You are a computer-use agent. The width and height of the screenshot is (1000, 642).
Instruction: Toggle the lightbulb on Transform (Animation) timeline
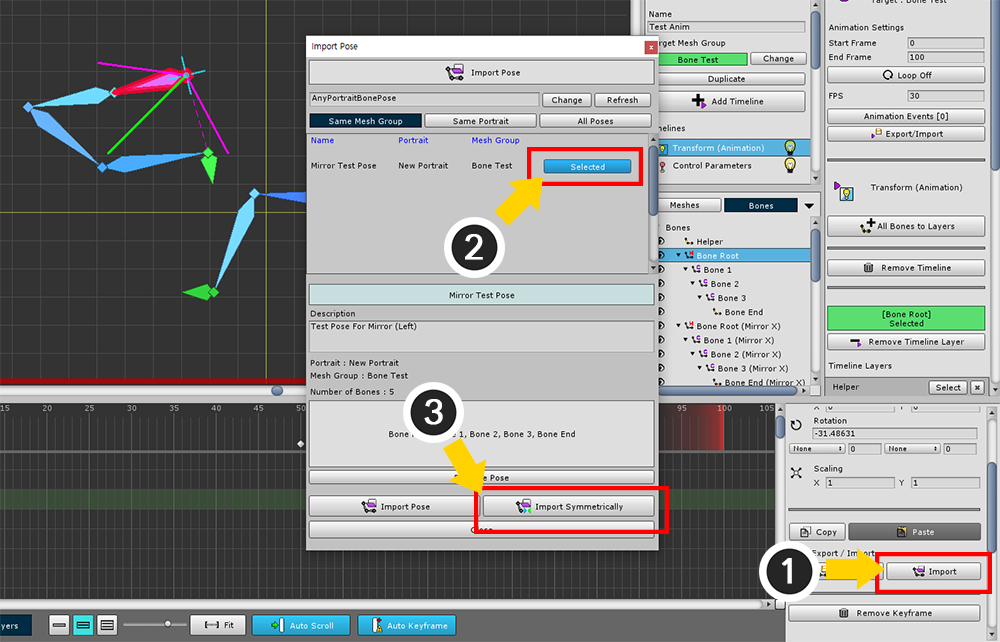[x=790, y=147]
